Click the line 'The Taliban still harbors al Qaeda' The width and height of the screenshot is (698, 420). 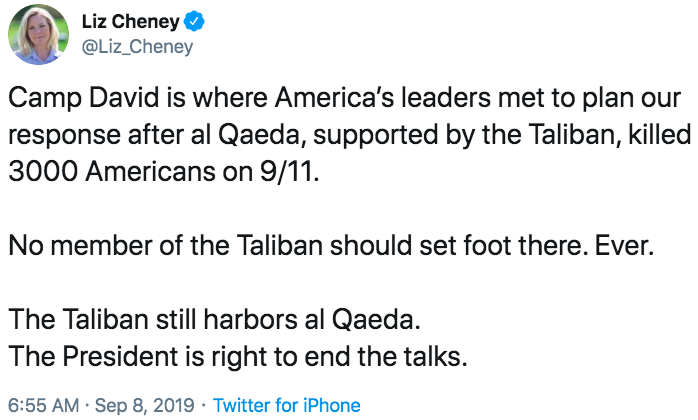pos(214,319)
